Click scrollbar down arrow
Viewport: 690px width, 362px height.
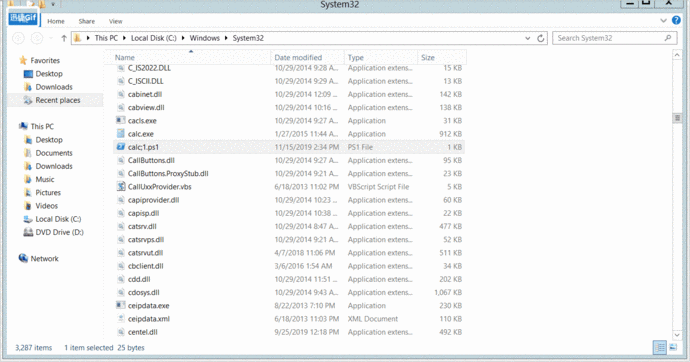coord(677,335)
